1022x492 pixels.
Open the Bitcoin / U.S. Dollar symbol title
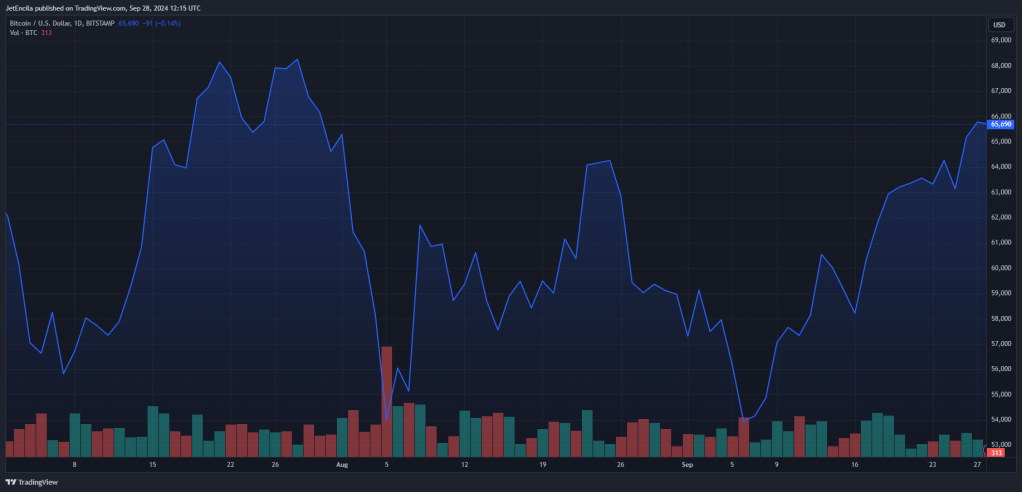(40, 23)
